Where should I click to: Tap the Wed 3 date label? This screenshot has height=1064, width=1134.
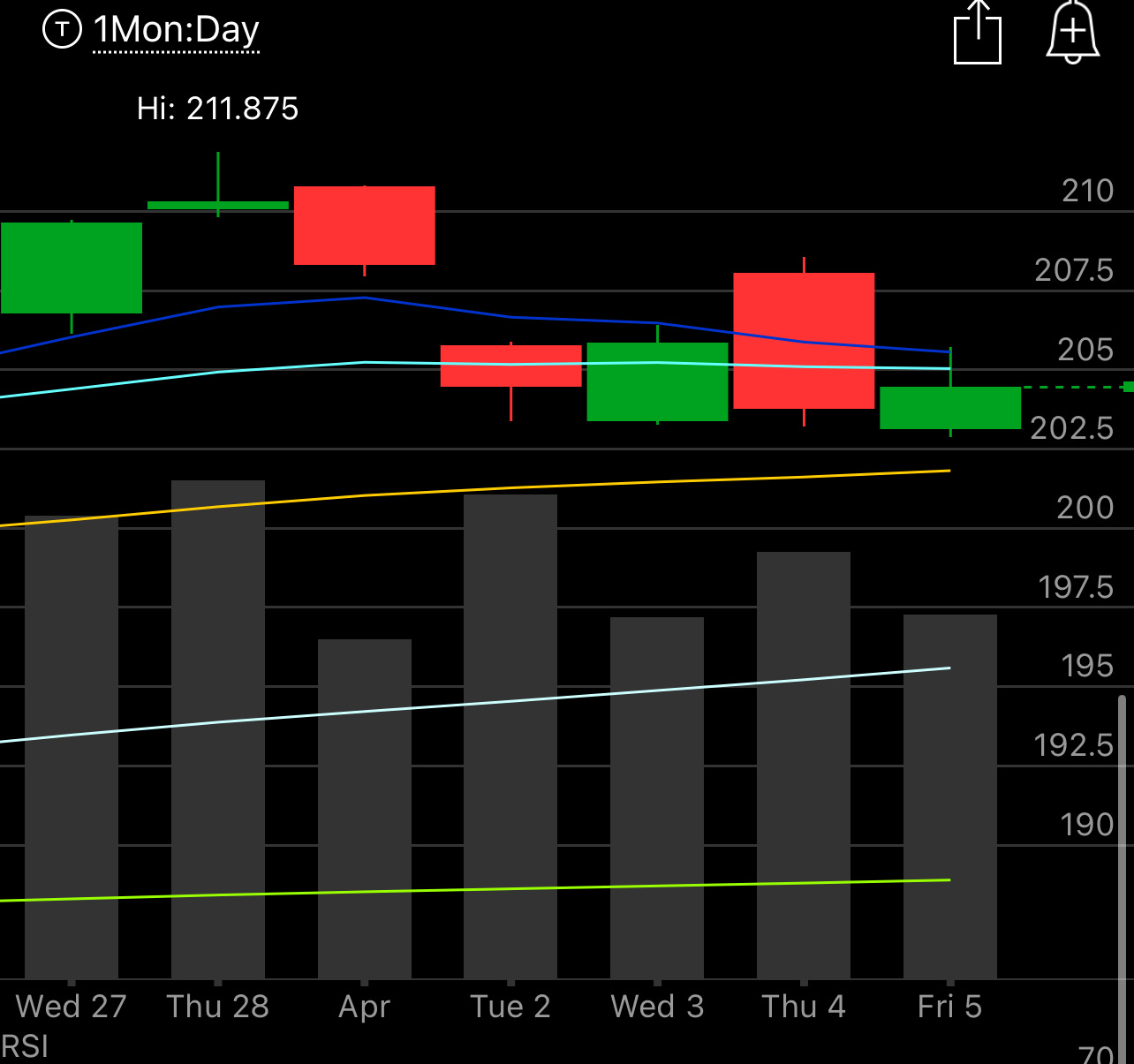[x=658, y=1007]
